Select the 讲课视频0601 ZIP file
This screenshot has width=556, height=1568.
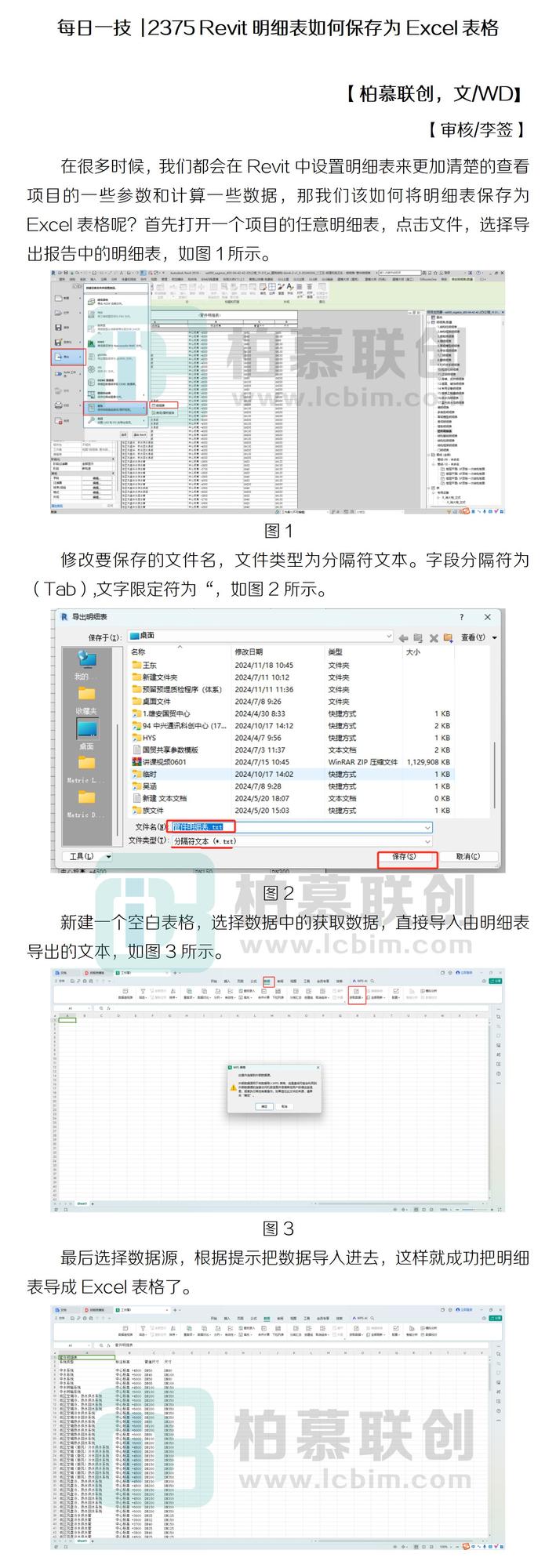(292, 762)
